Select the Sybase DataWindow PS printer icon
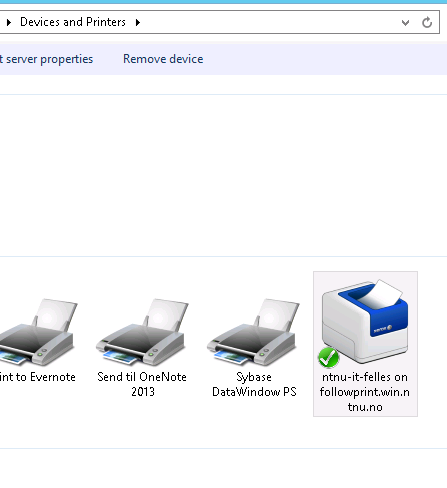 pyautogui.click(x=253, y=332)
